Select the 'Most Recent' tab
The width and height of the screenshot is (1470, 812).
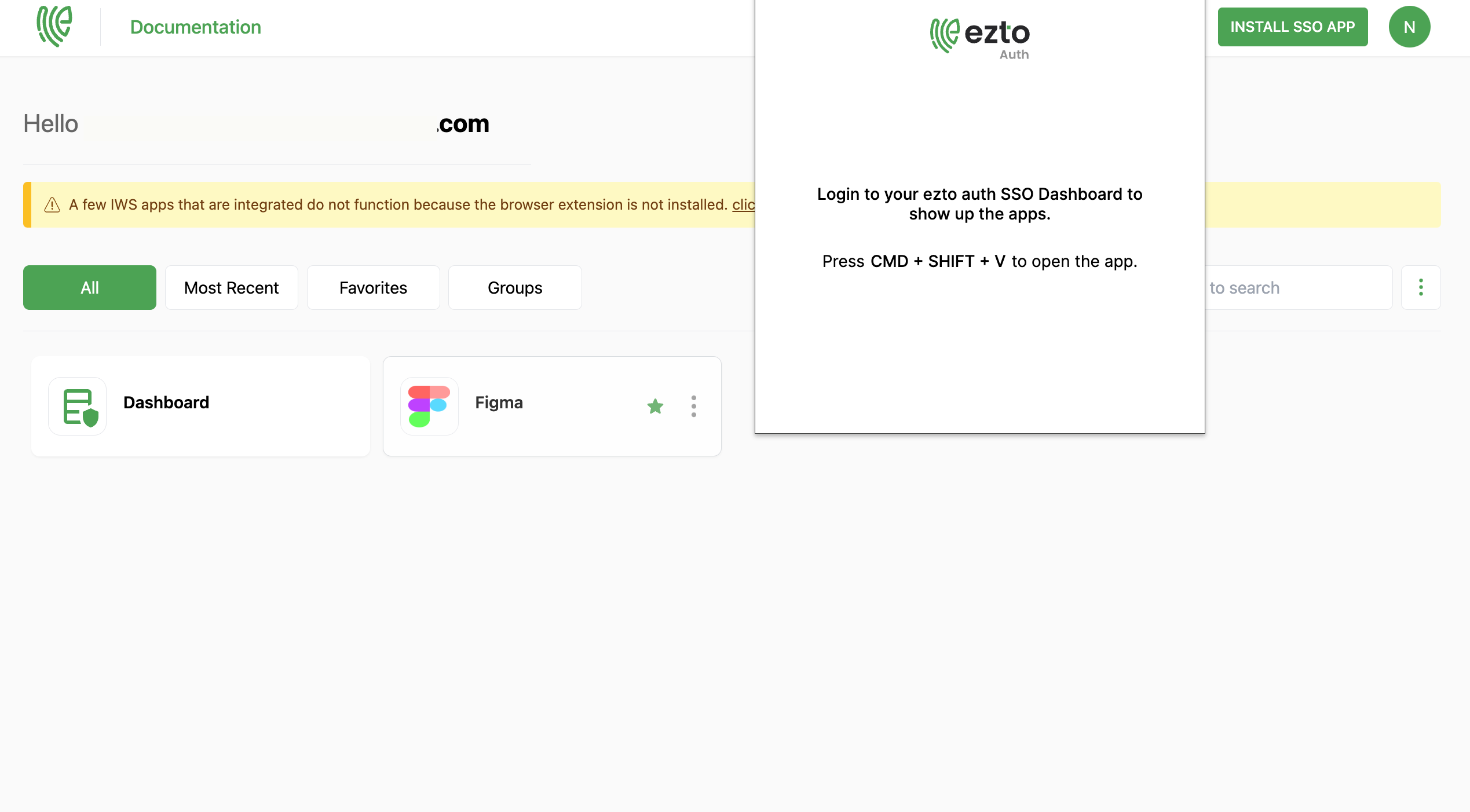coord(230,287)
